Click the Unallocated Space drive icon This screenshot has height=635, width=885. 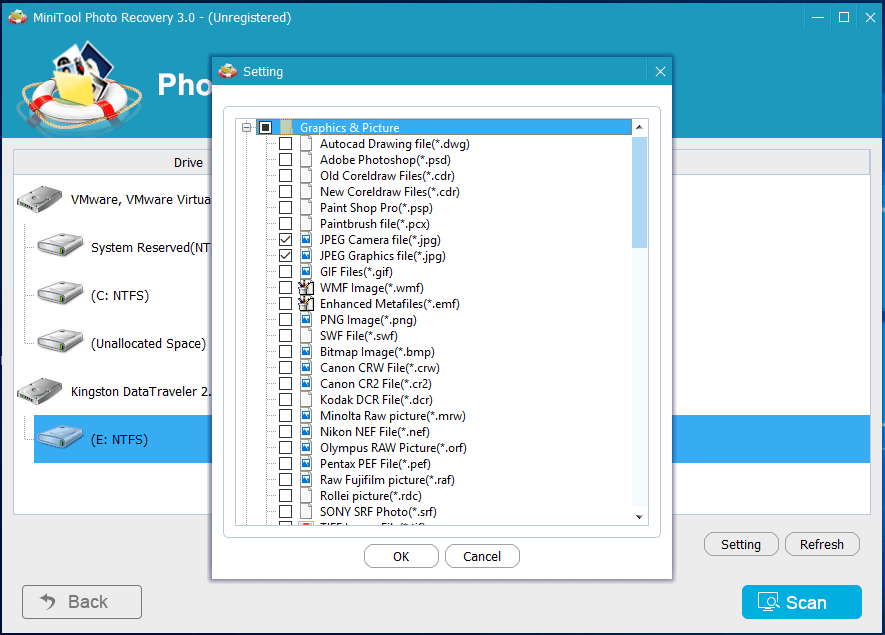60,342
